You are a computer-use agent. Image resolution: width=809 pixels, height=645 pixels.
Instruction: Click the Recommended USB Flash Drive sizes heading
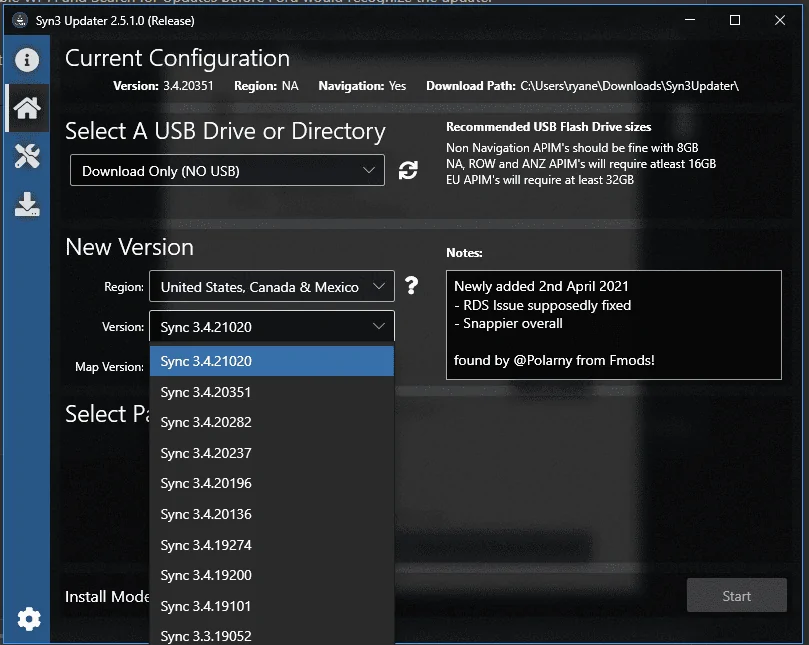point(548,127)
